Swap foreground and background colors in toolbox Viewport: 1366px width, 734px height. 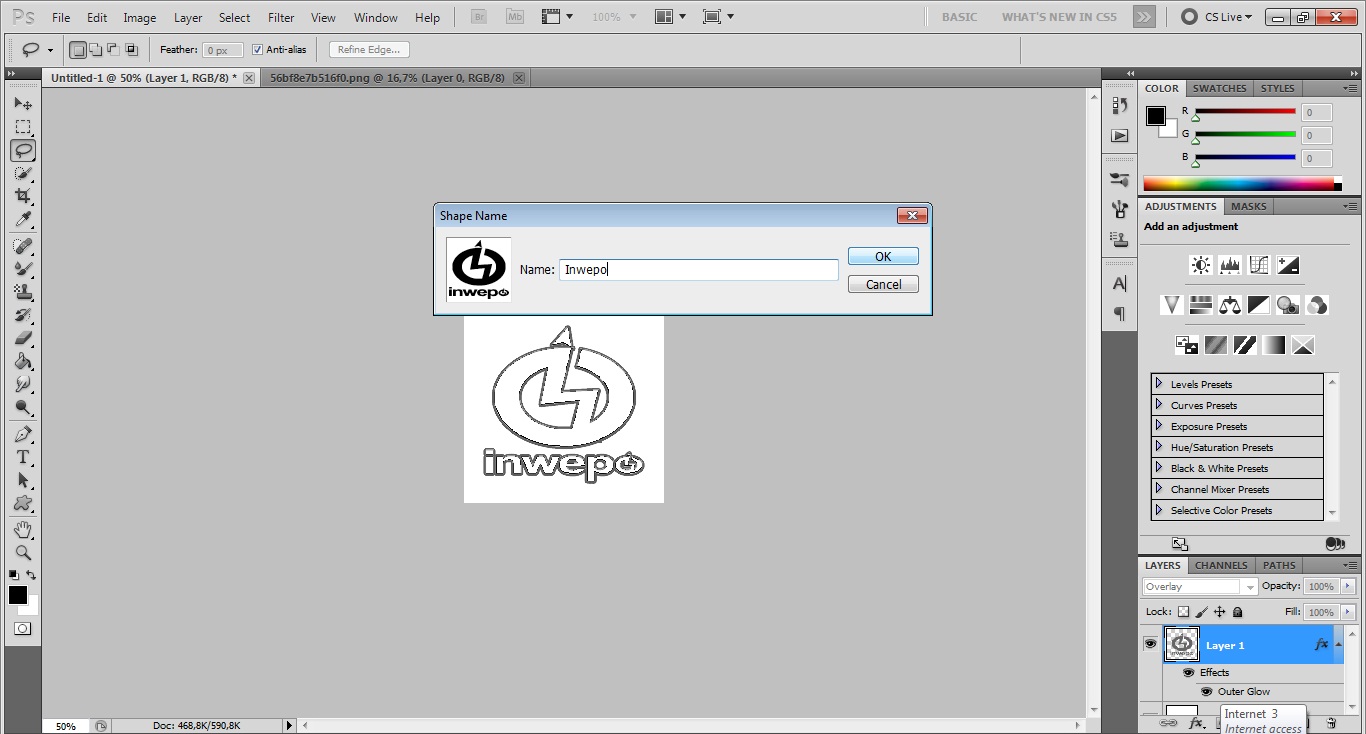(31, 575)
